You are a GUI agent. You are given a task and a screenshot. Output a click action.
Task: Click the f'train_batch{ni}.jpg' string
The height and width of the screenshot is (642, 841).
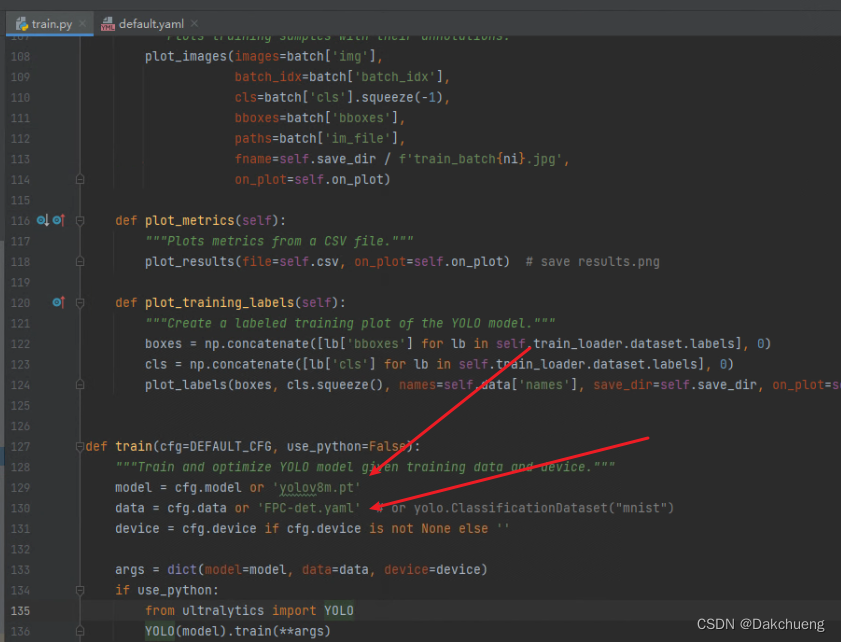pos(480,159)
